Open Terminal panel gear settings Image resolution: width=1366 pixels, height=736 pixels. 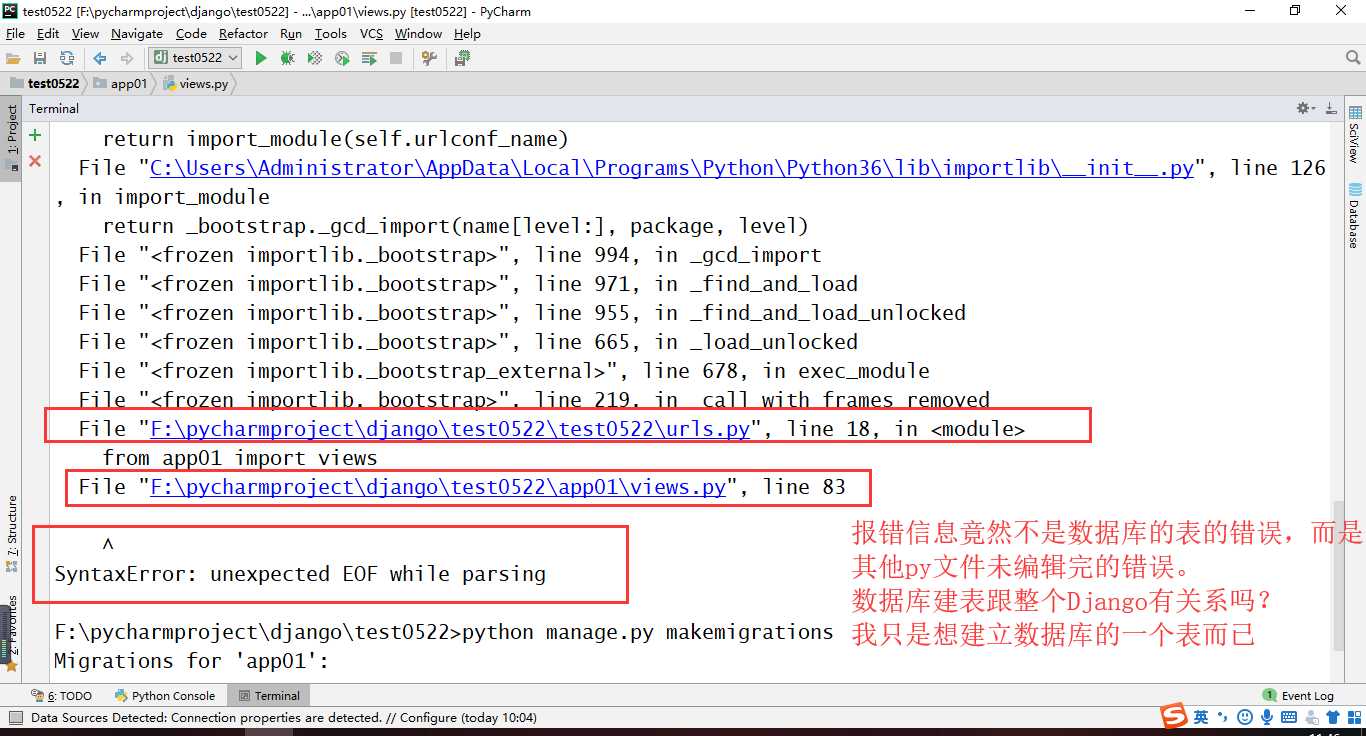[1305, 108]
